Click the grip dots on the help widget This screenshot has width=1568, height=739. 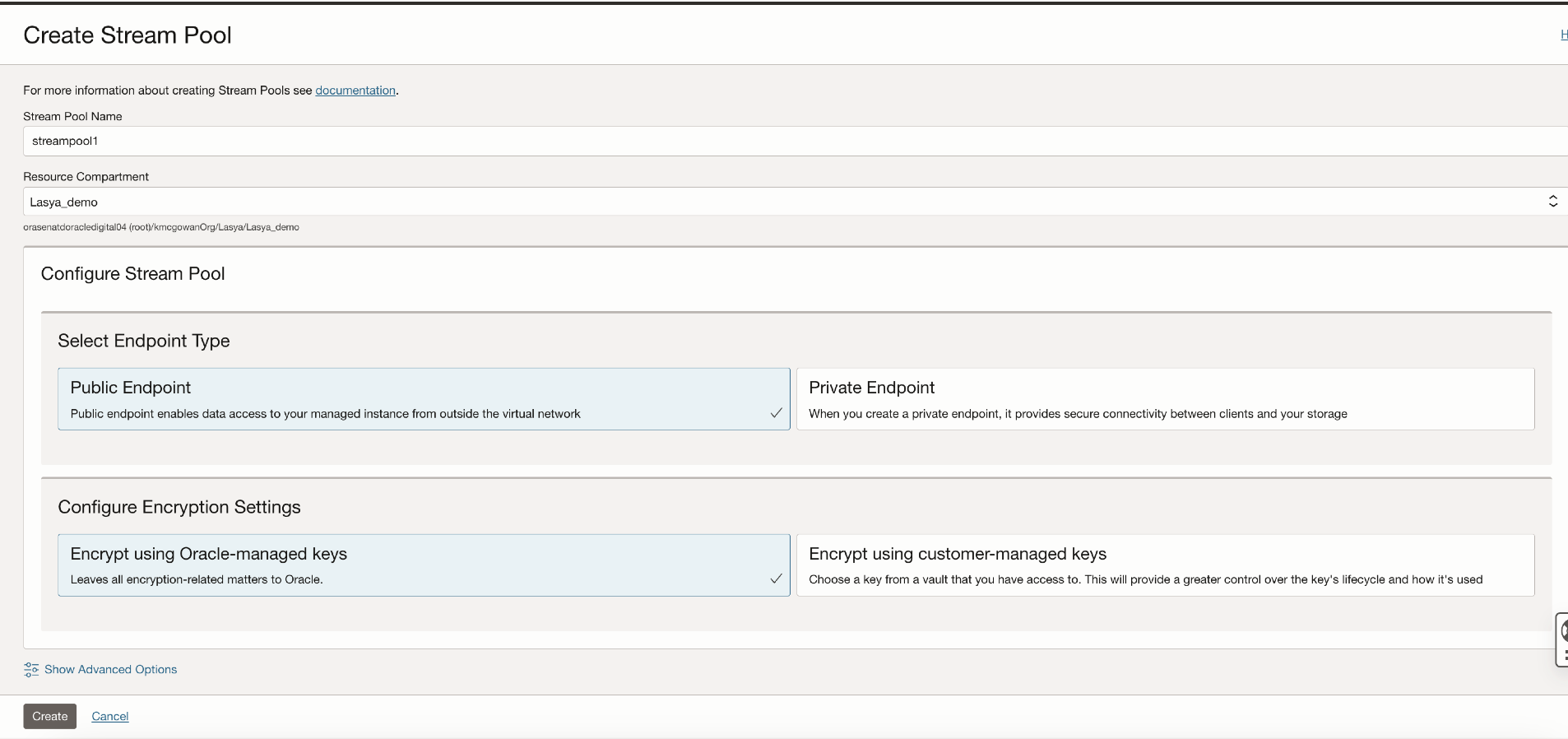tap(1565, 655)
